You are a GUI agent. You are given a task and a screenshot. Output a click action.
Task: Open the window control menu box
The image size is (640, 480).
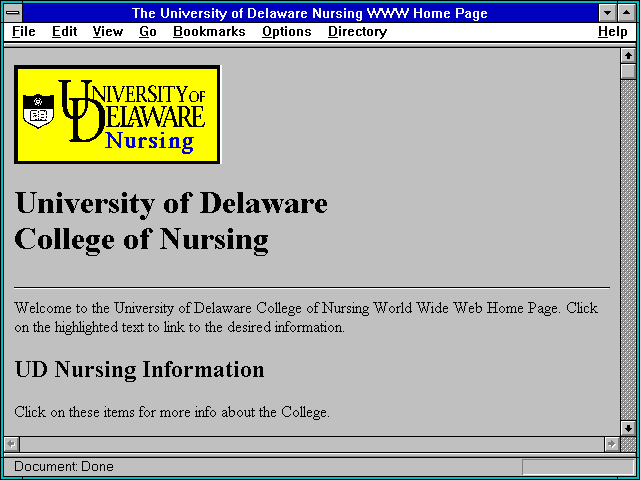[x=13, y=13]
